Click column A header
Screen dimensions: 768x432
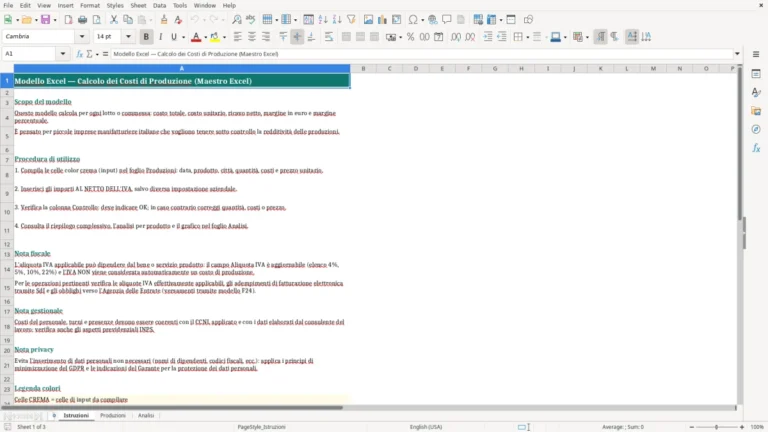(x=182, y=69)
